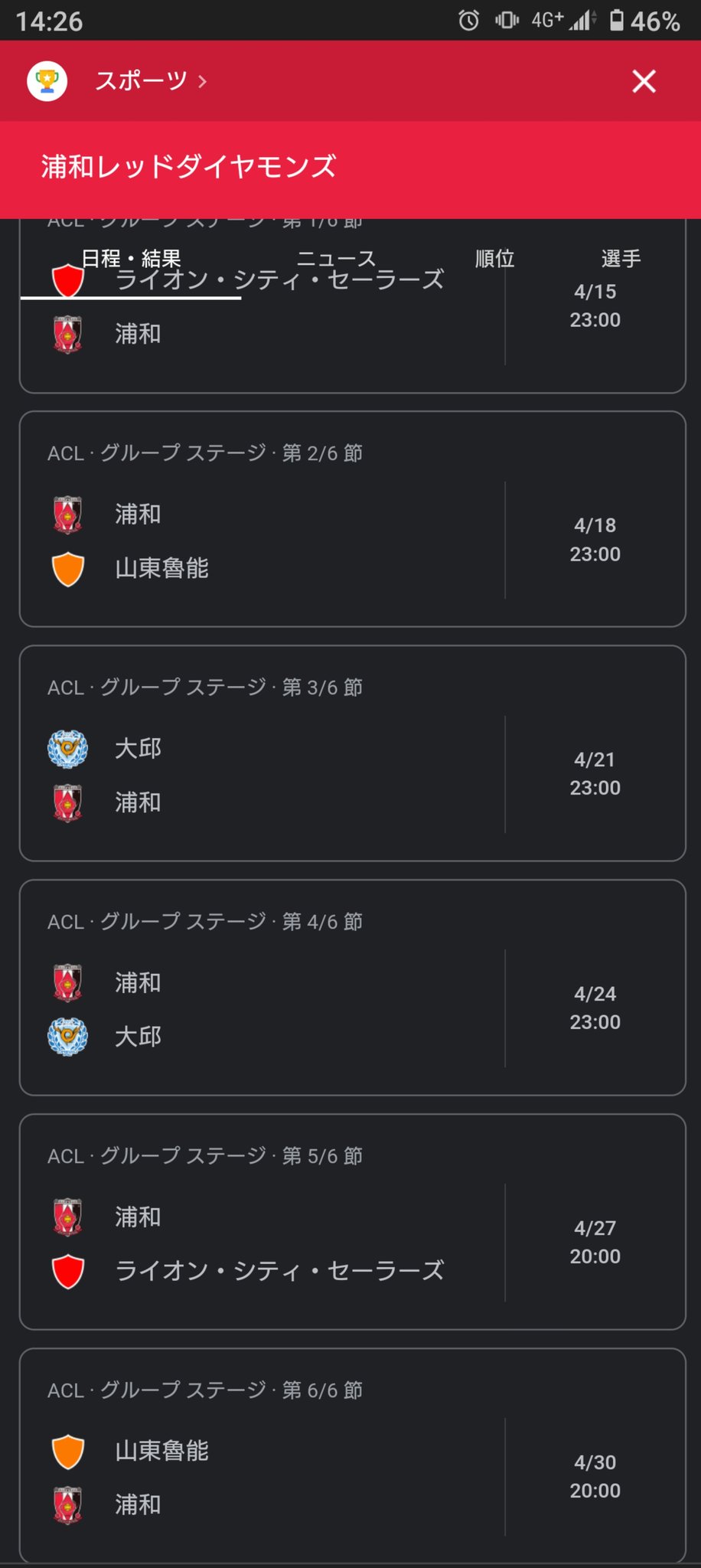Image resolution: width=701 pixels, height=1568 pixels.
Task: Select the 大邱 team name in round 4/6
Action: 139,1037
